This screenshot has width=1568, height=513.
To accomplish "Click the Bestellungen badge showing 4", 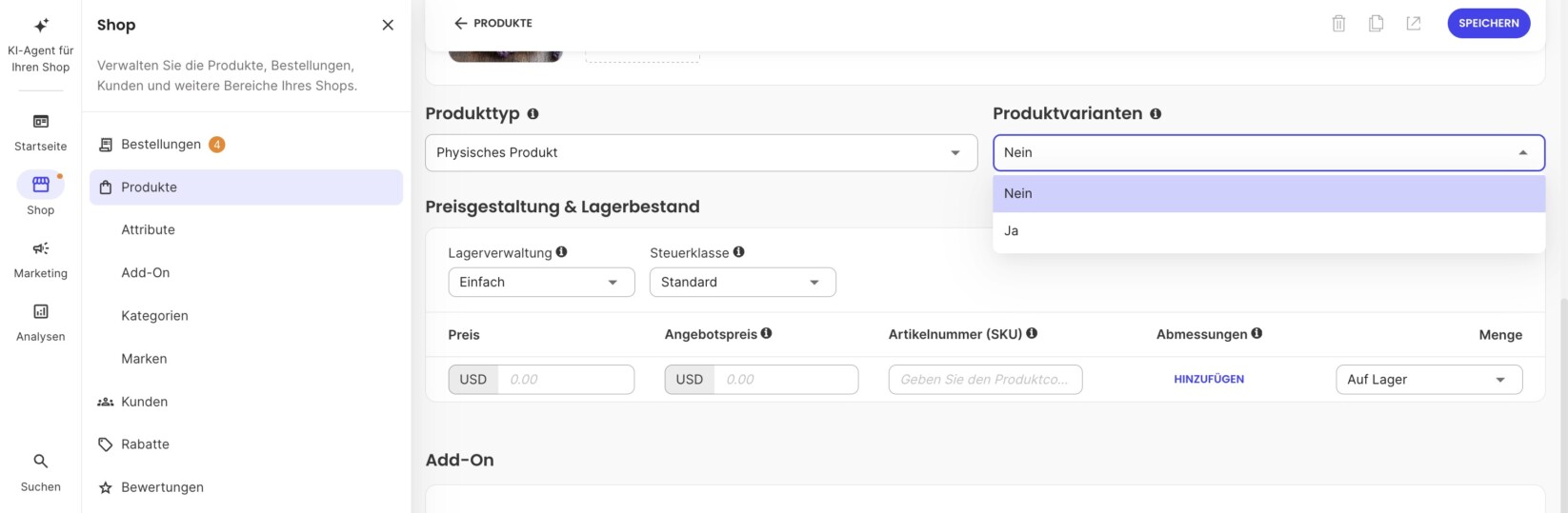I will pos(217,145).
